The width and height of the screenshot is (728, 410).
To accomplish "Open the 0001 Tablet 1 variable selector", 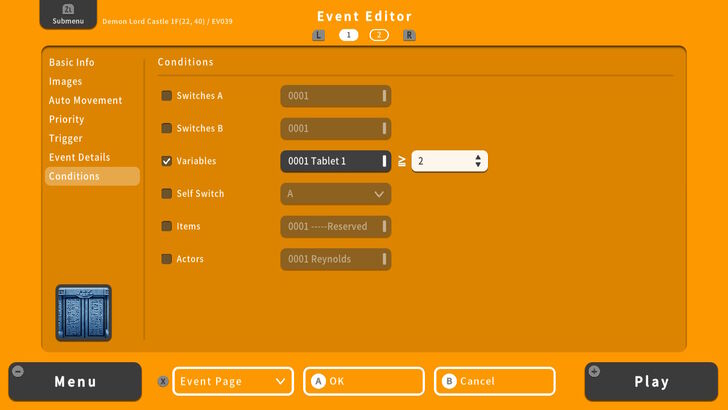I will [x=335, y=161].
